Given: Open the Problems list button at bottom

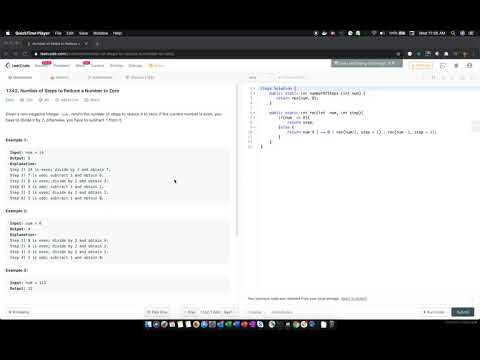Looking at the screenshot, I should 19,312.
